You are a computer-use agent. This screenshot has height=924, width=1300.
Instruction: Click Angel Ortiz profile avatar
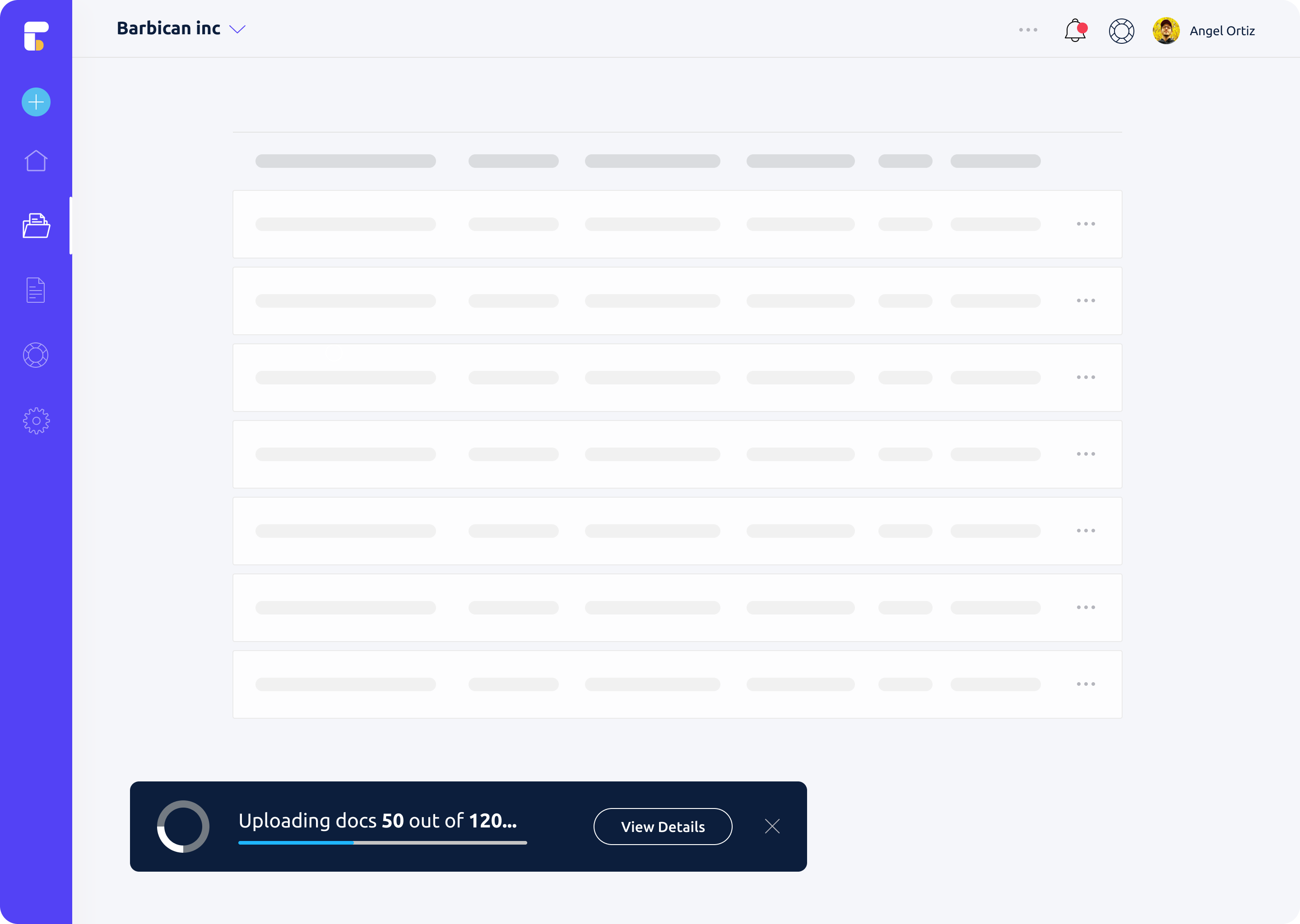click(1165, 31)
